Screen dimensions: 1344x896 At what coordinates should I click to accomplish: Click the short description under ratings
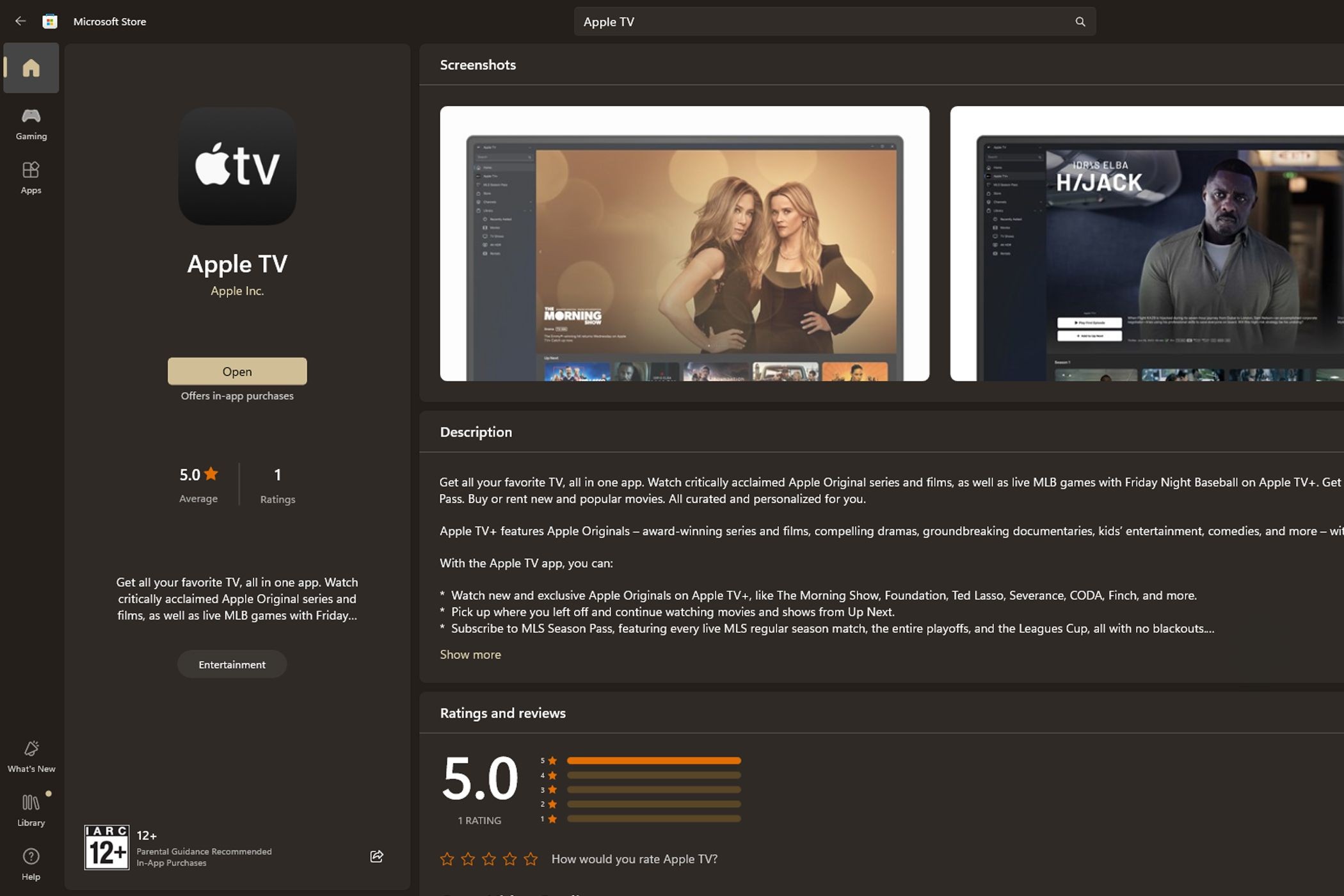[x=237, y=599]
